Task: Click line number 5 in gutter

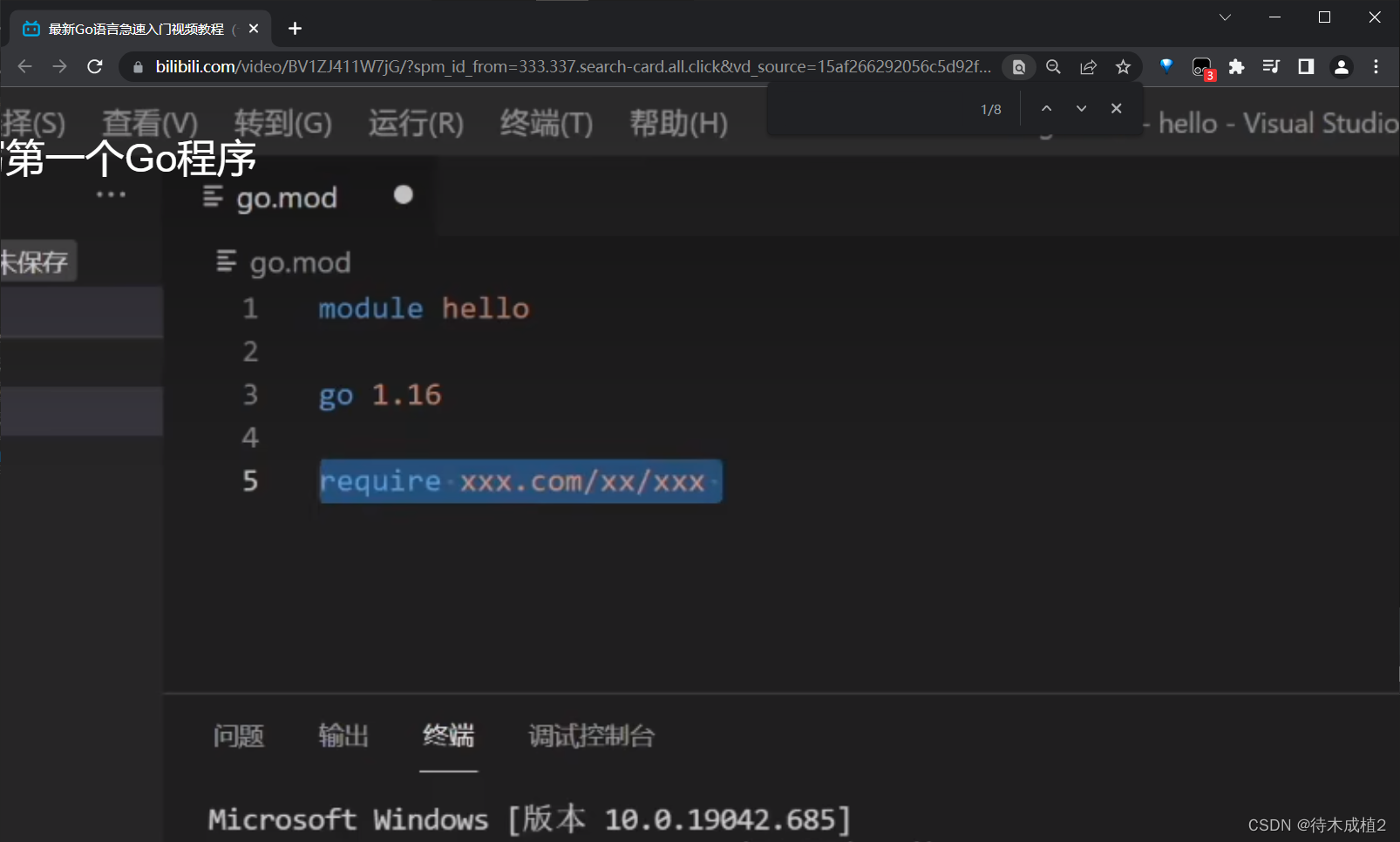Action: pyautogui.click(x=250, y=481)
